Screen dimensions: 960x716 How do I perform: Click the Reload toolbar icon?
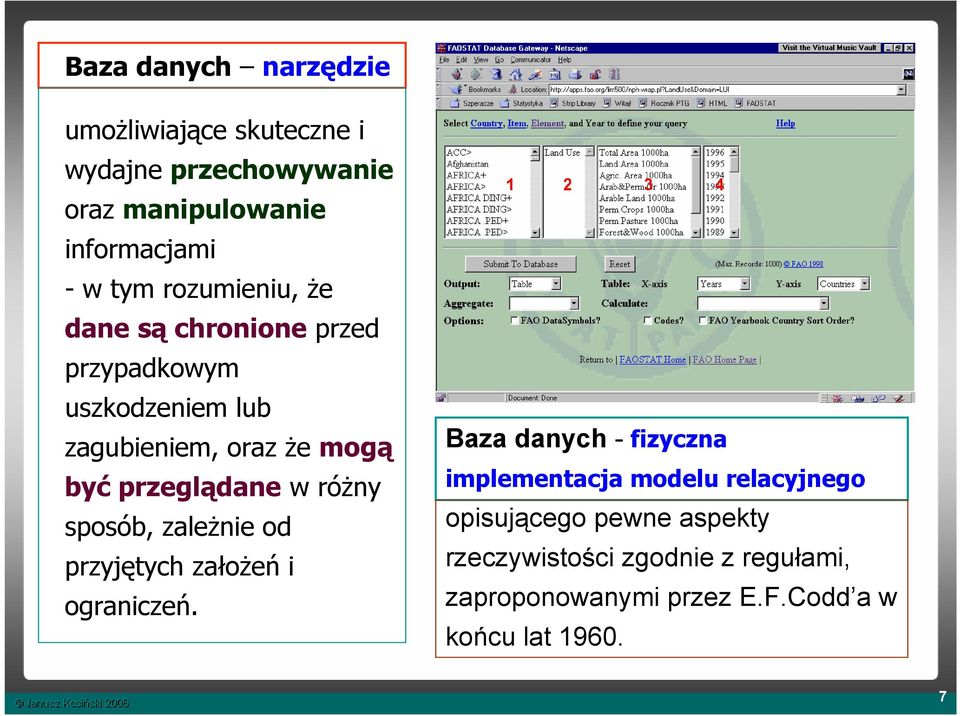pyautogui.click(x=497, y=74)
